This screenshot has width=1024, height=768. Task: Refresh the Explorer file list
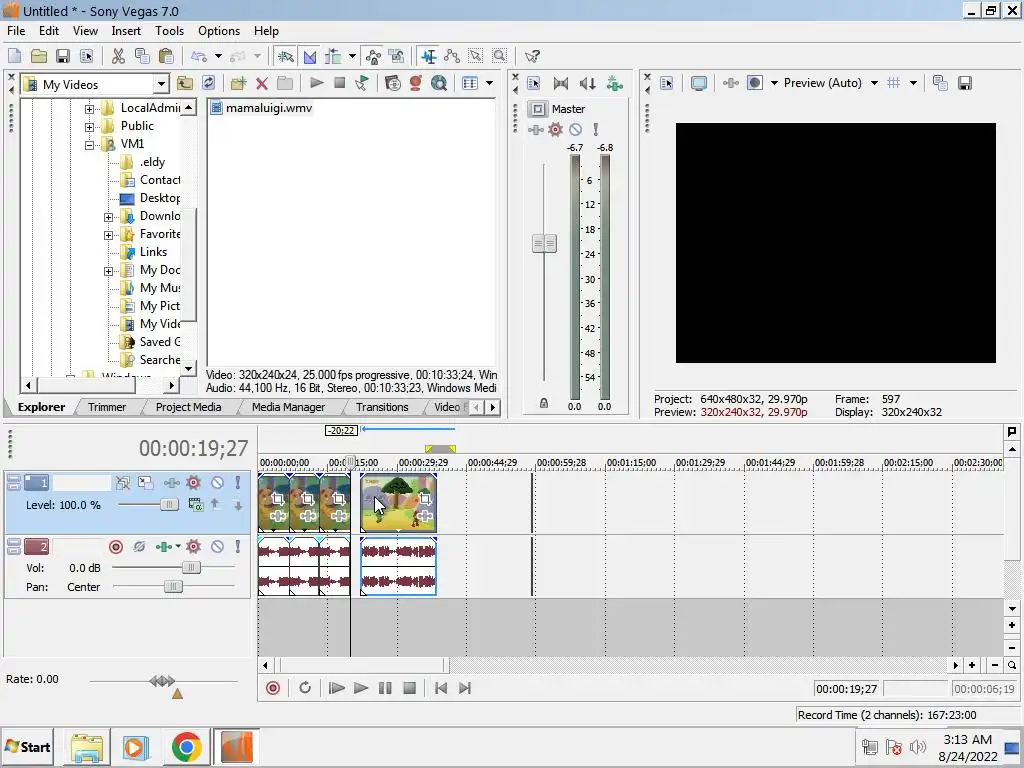(x=209, y=83)
